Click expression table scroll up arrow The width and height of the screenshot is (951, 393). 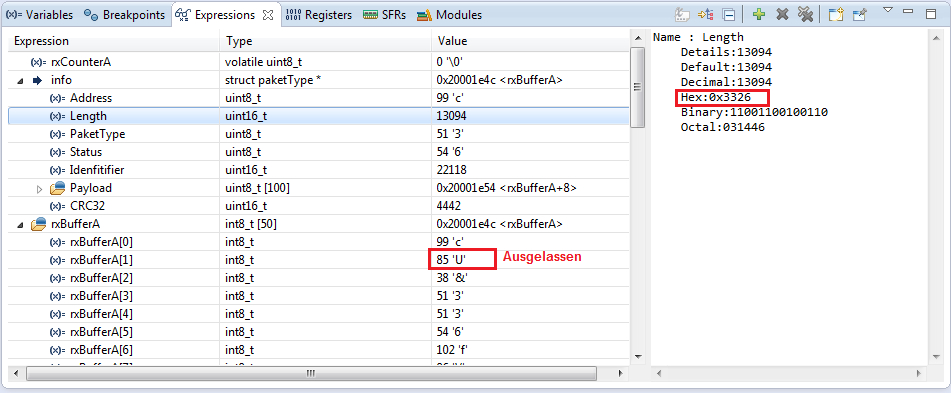pos(637,39)
